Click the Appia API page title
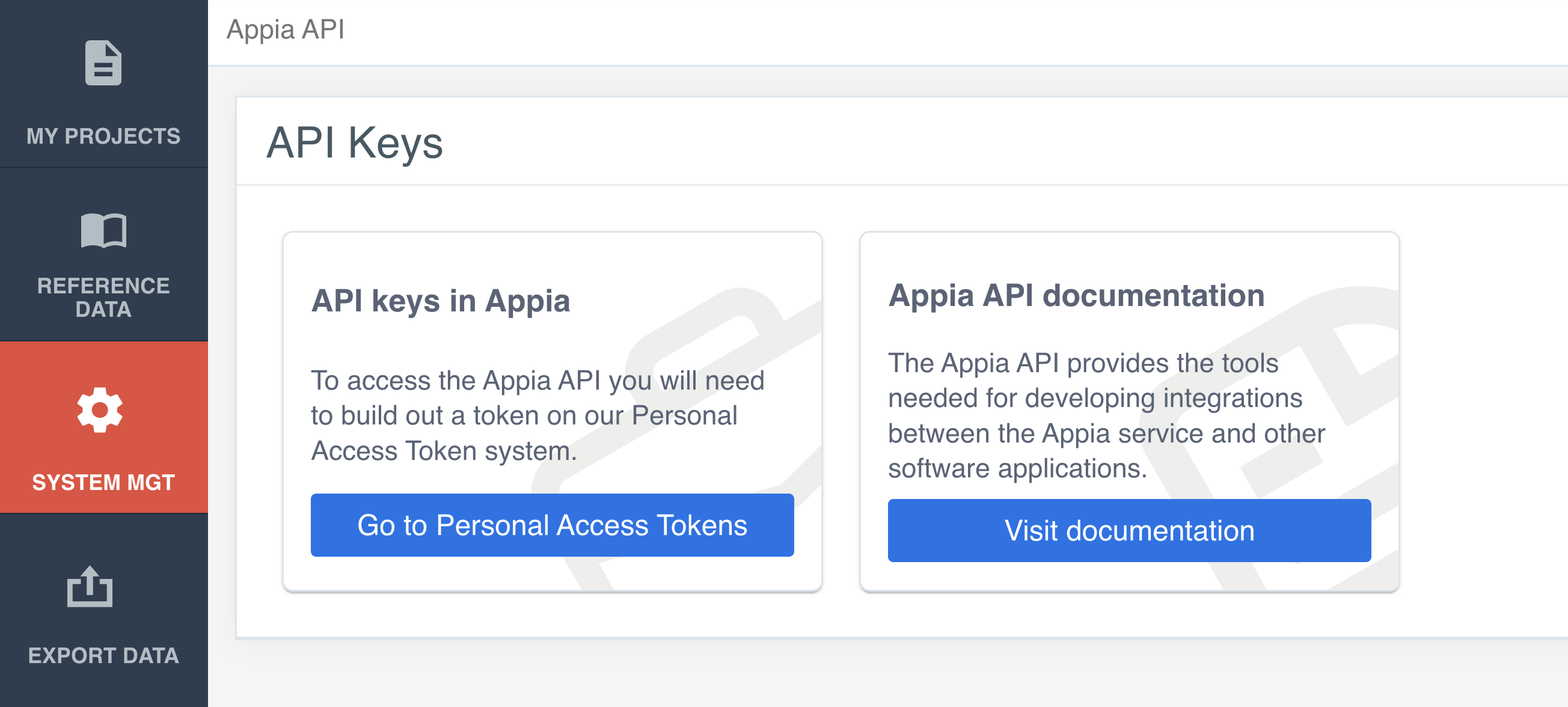Viewport: 1568px width, 707px height. point(286,29)
